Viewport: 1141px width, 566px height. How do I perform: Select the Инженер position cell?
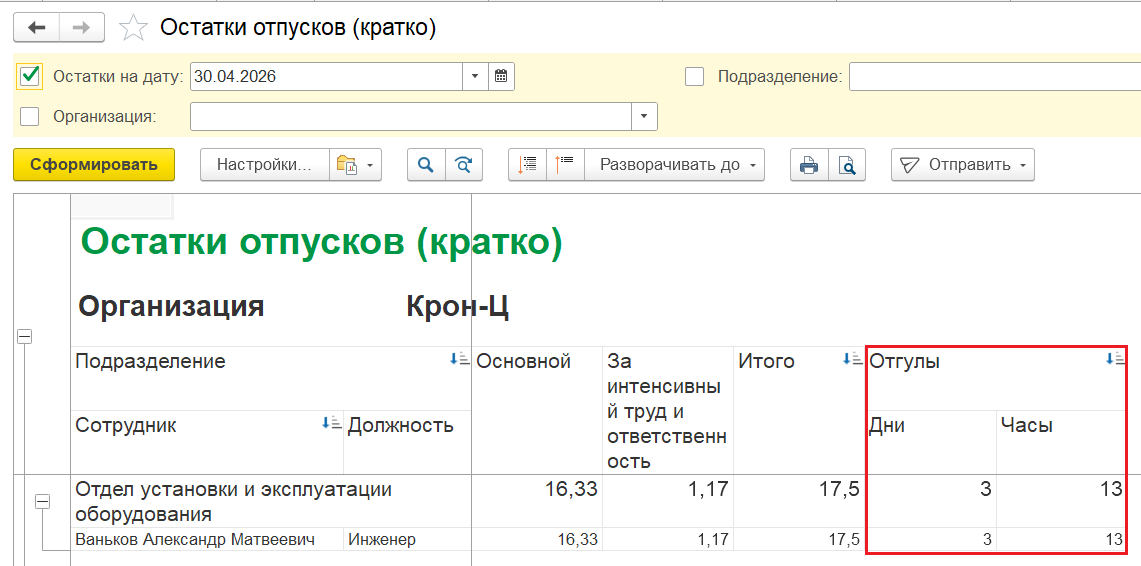pyautogui.click(x=408, y=540)
